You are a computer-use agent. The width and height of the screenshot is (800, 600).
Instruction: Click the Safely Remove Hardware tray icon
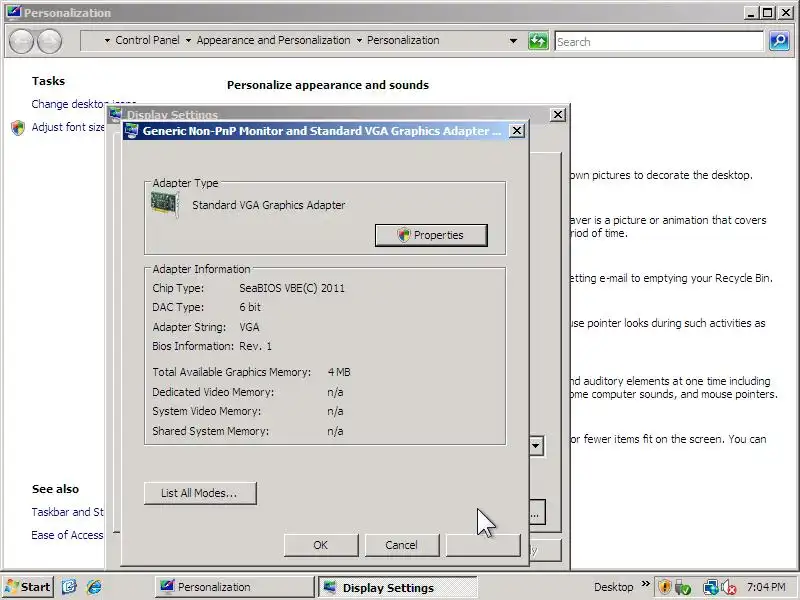(x=683, y=588)
